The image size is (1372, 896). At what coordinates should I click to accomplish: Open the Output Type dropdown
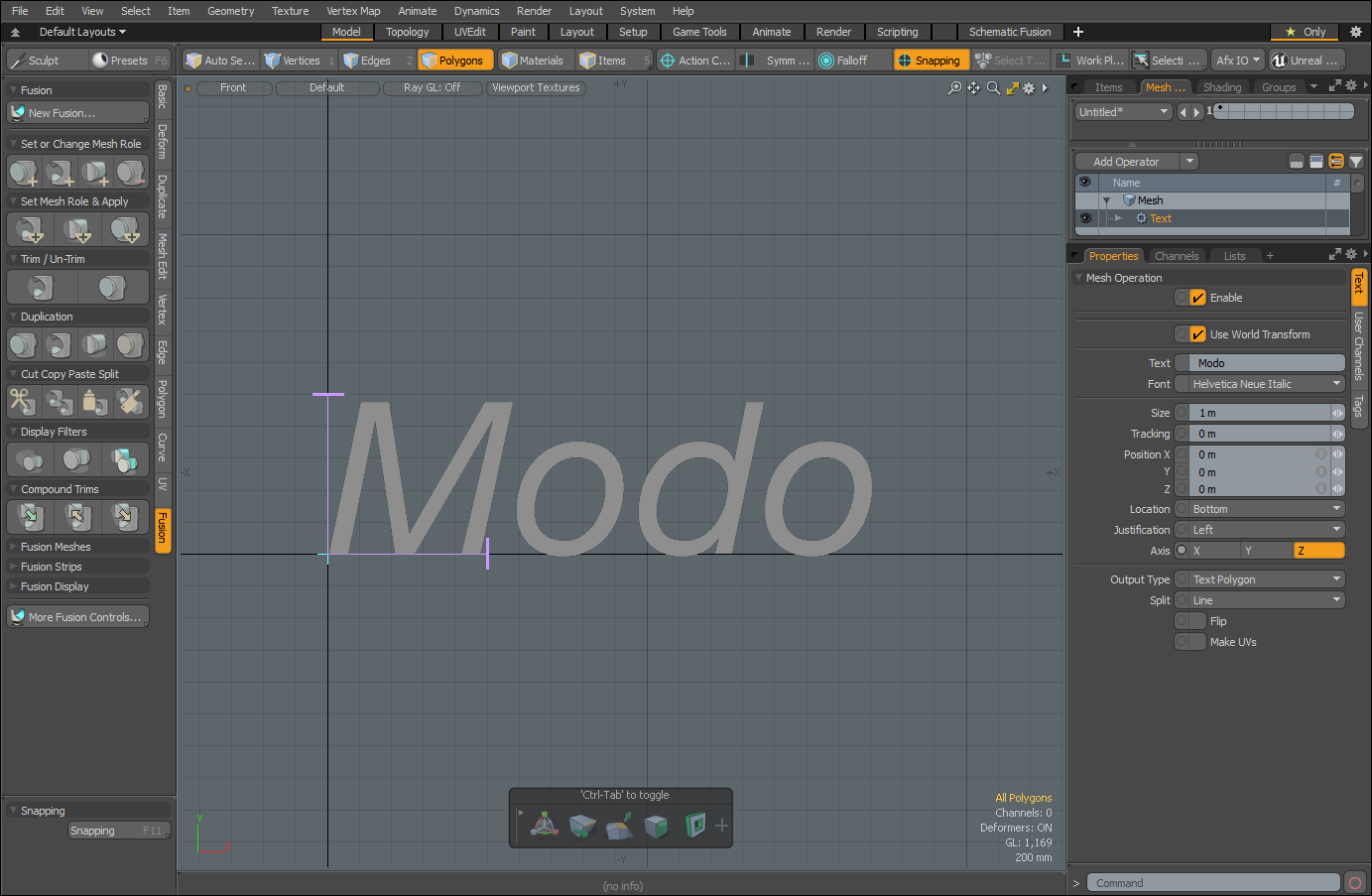1266,579
